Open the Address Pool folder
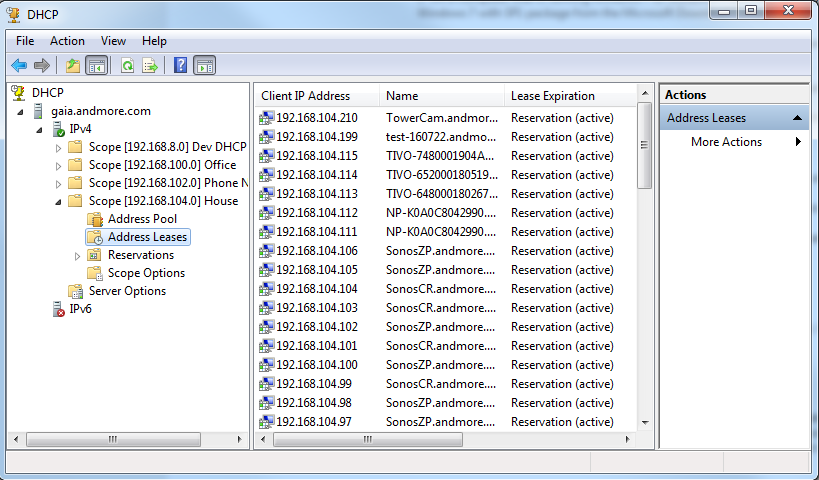The height and width of the screenshot is (480, 819). coord(142,219)
